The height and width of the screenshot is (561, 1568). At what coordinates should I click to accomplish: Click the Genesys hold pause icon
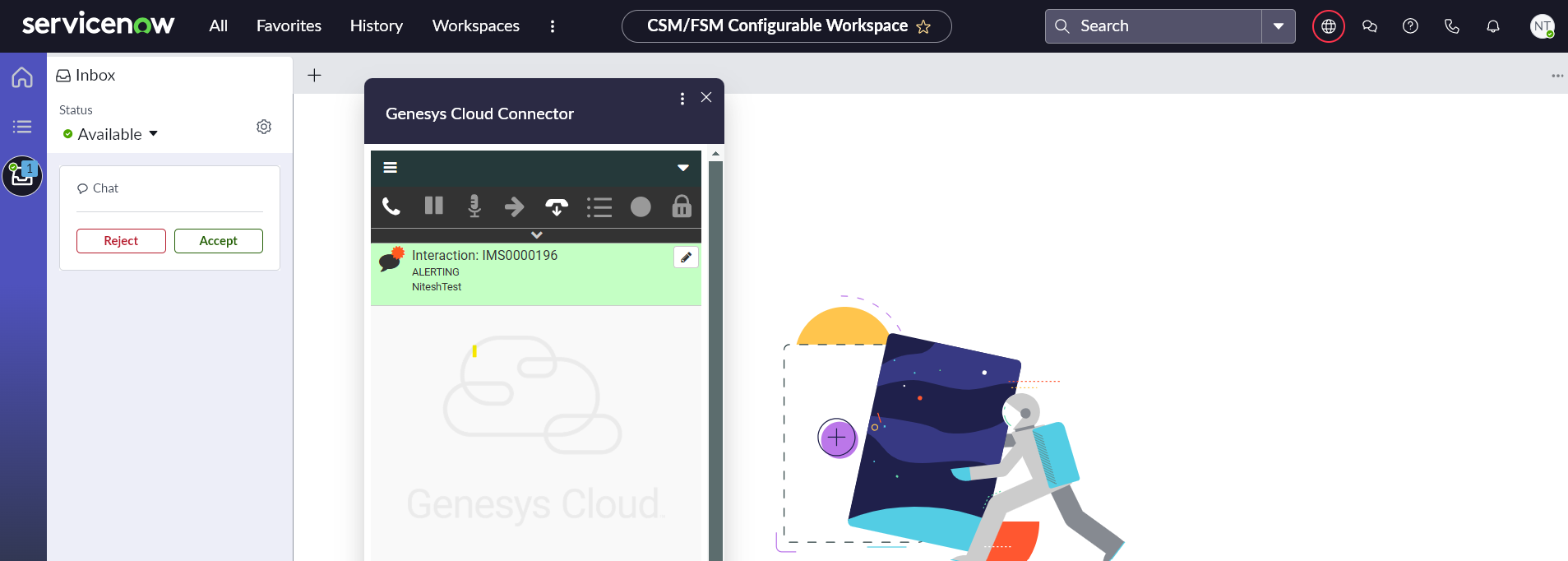[x=434, y=206]
